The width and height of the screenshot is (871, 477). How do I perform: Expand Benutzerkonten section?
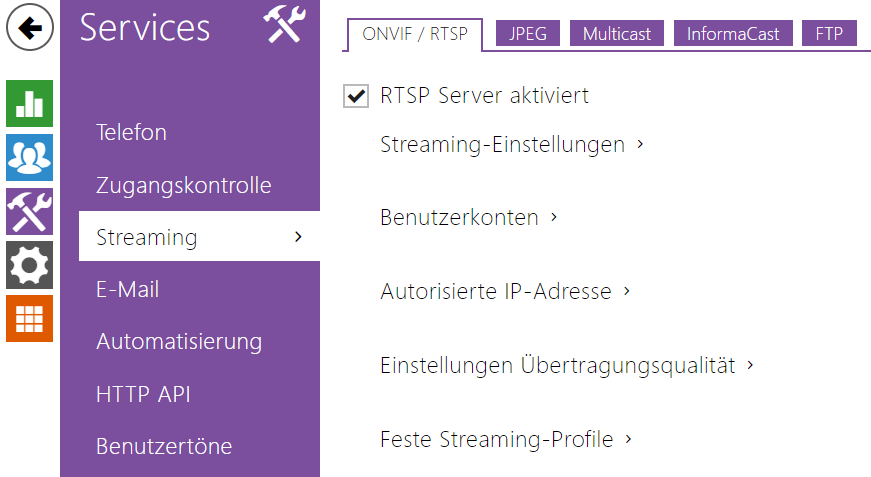click(x=468, y=217)
